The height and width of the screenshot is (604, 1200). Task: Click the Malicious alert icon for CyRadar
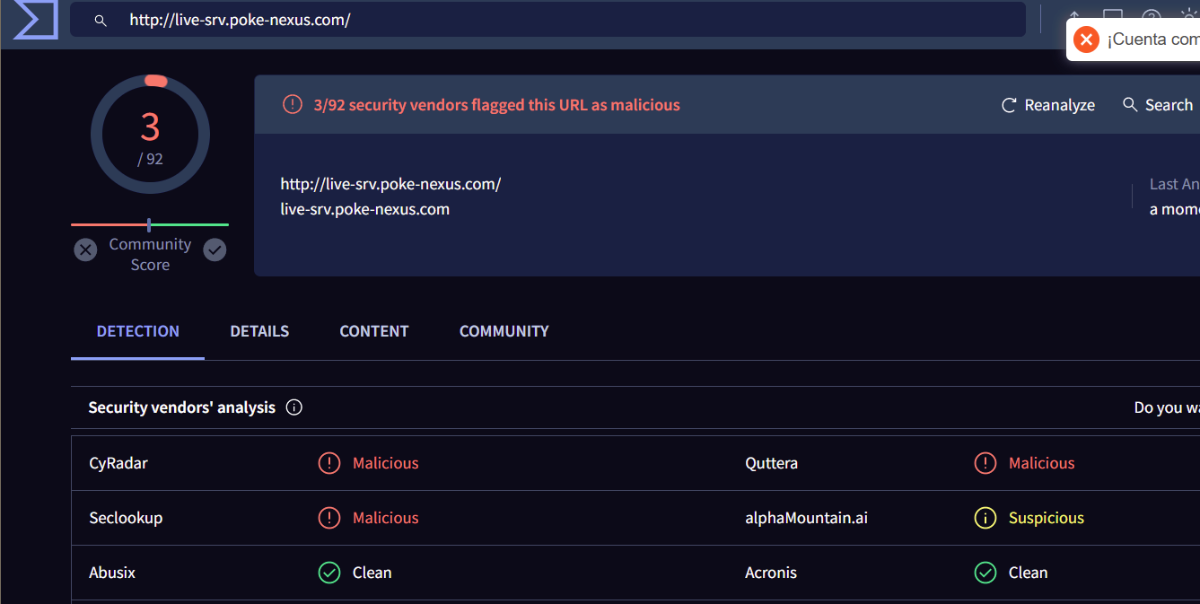[329, 463]
